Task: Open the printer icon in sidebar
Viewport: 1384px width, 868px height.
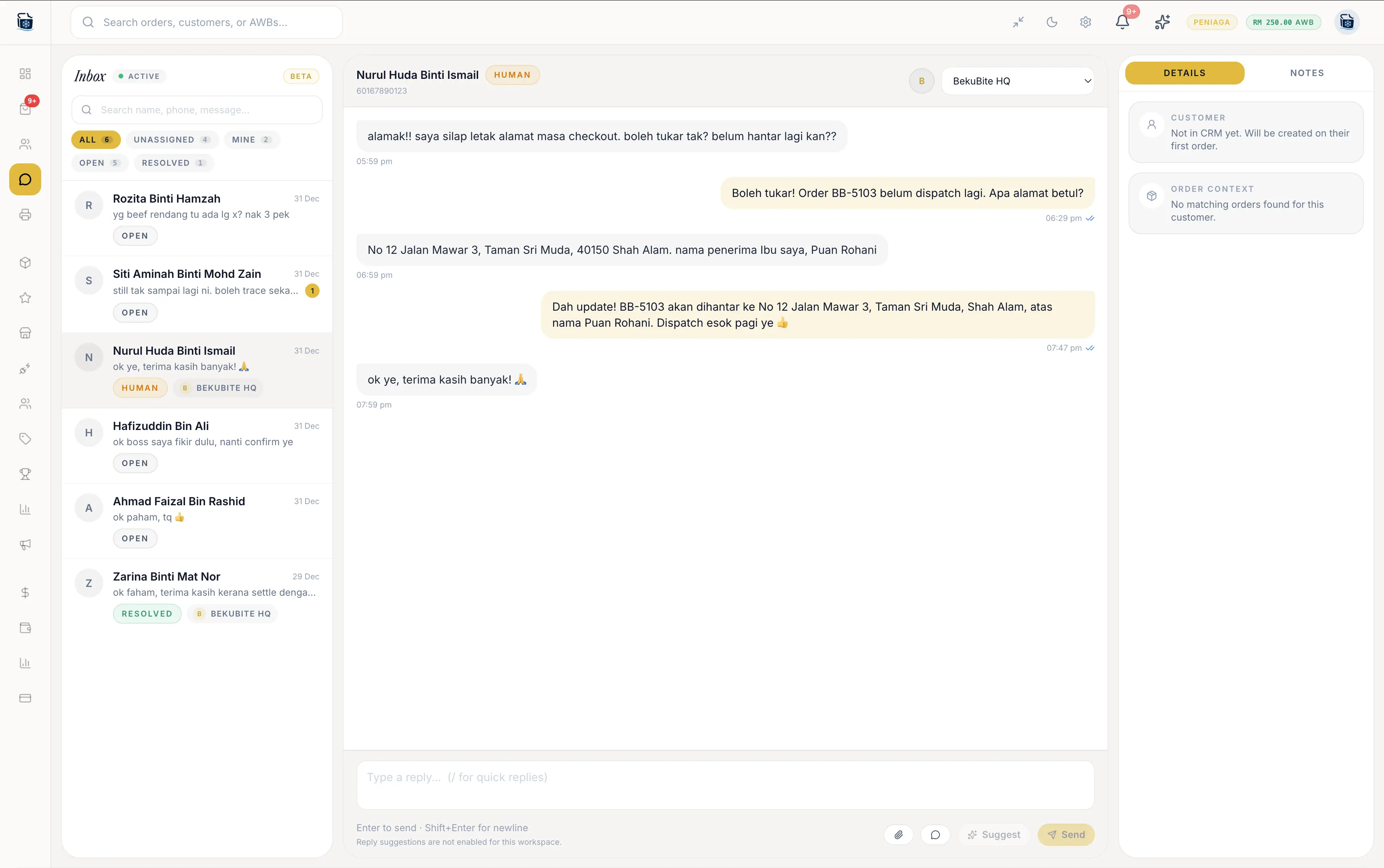Action: [25, 215]
